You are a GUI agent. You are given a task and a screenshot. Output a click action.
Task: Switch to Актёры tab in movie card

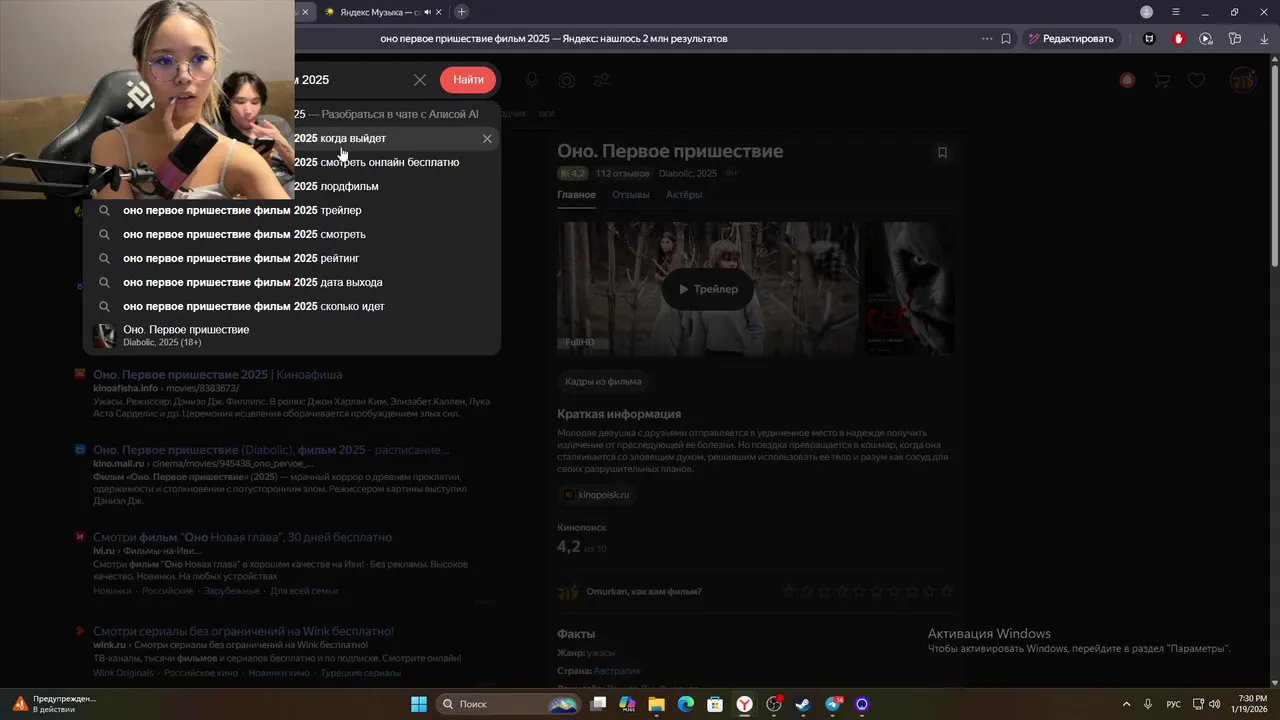tap(684, 195)
